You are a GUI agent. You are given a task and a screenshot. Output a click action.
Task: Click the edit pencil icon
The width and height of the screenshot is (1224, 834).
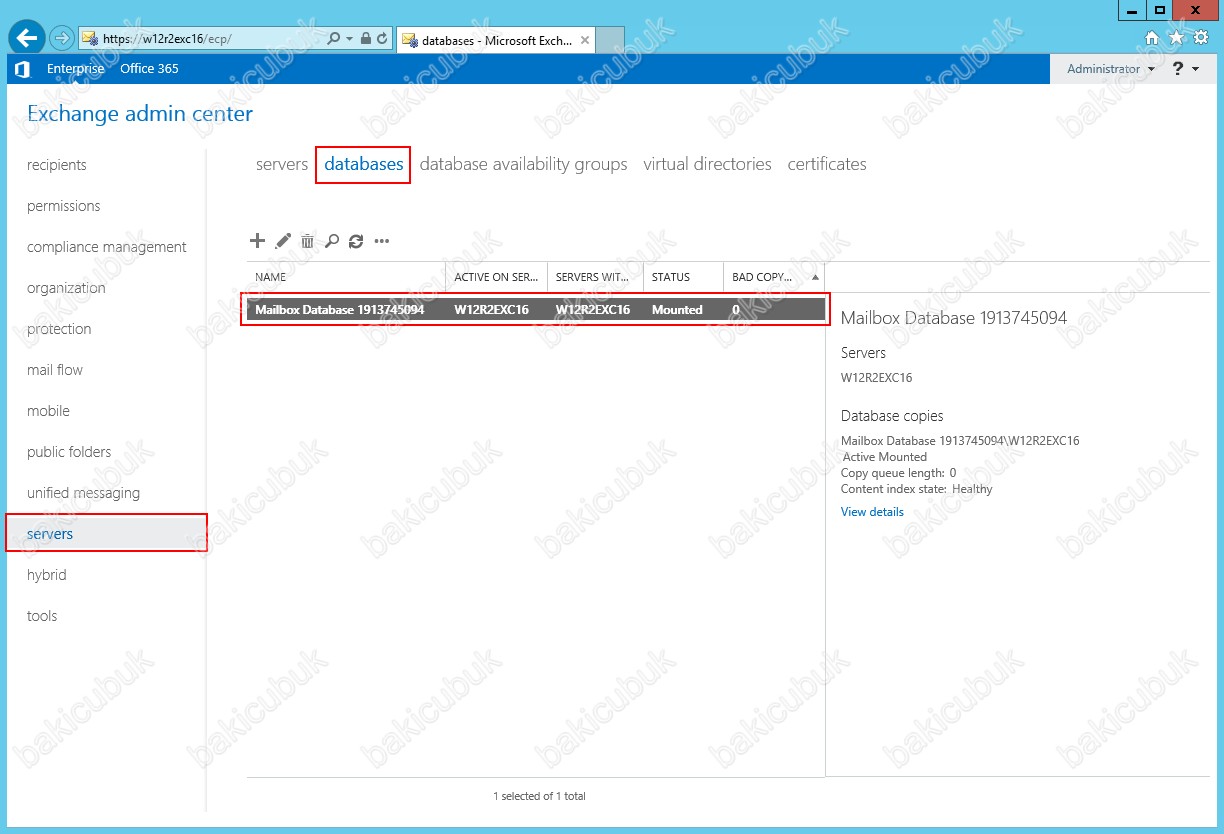point(283,241)
